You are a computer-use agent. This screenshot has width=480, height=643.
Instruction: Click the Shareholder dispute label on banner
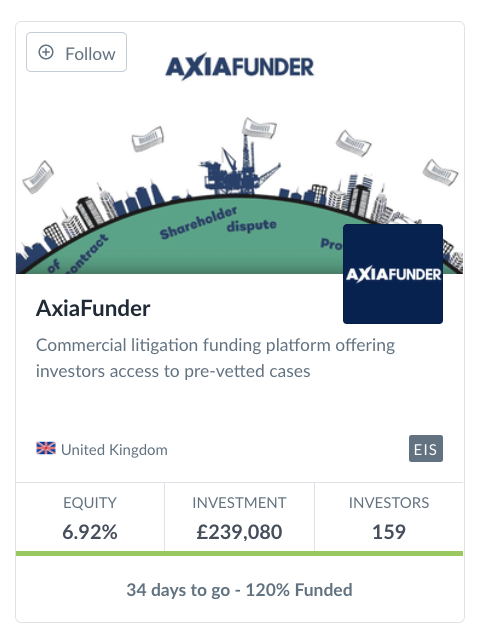point(218,223)
